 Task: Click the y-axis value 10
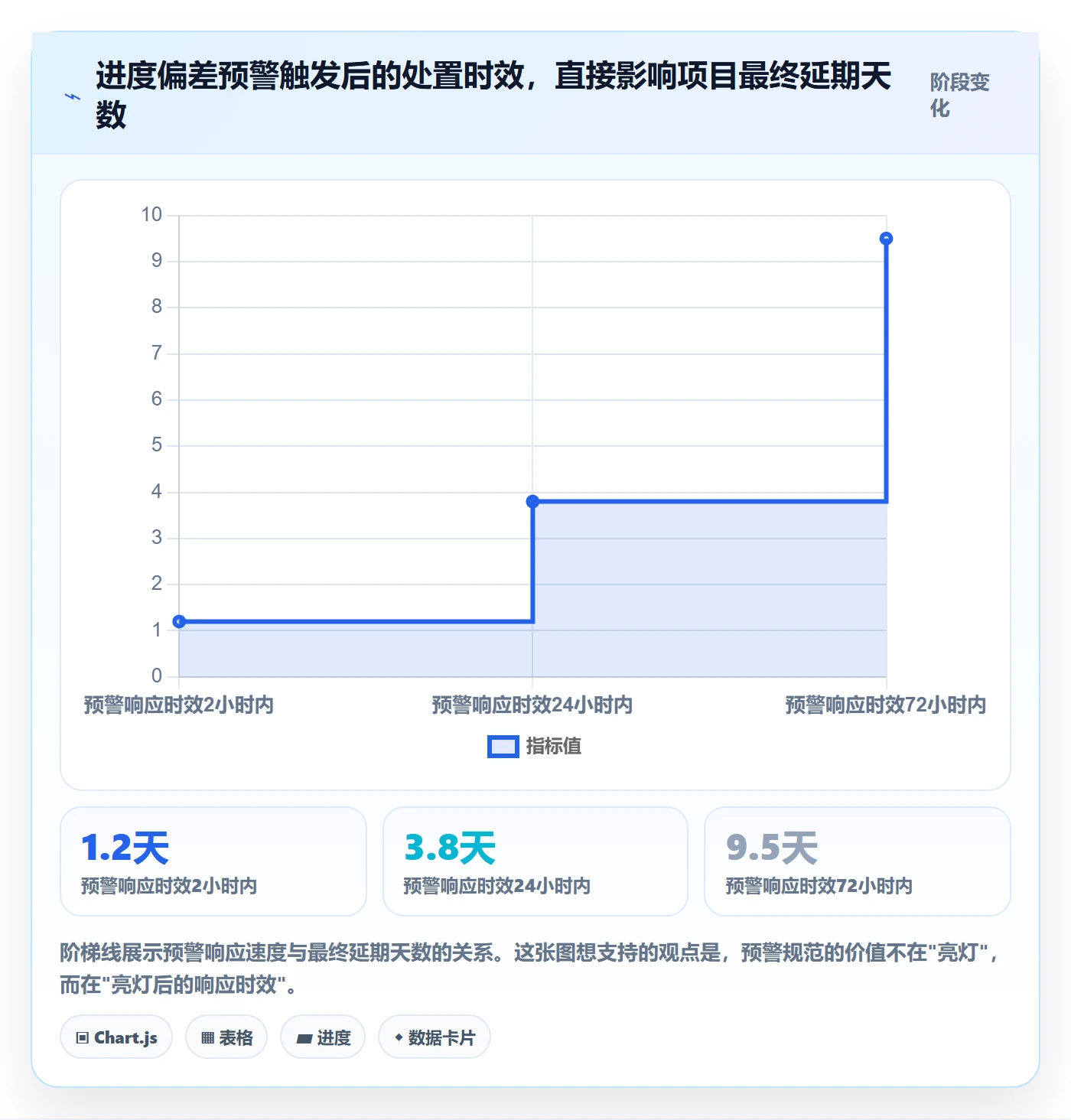[x=151, y=215]
